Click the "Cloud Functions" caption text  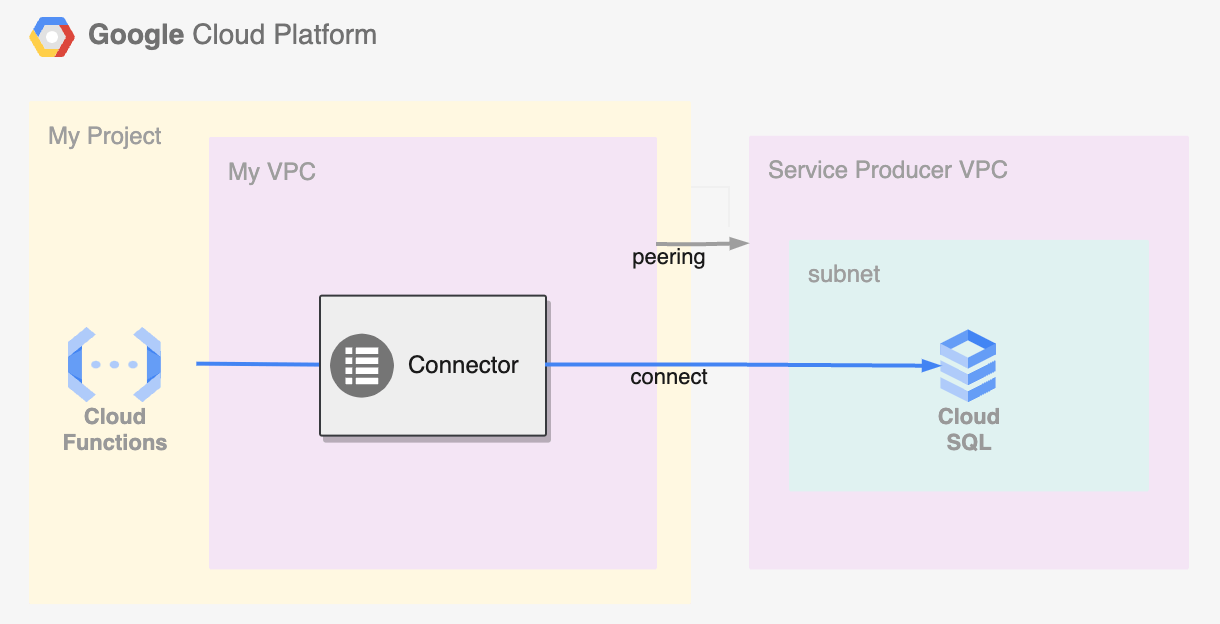(115, 429)
